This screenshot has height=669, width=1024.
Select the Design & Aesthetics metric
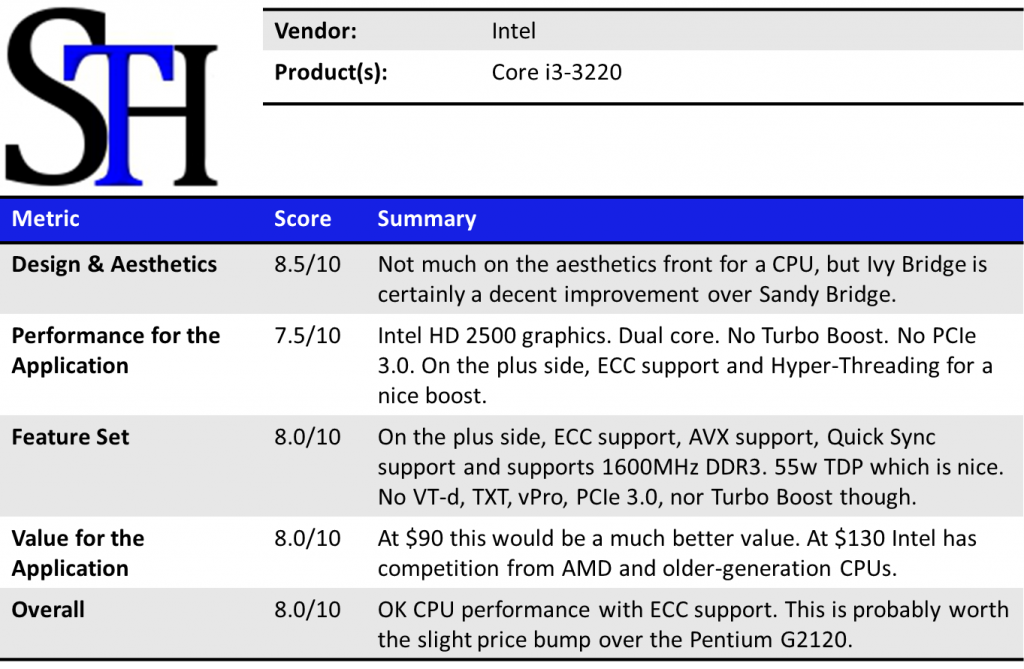114,265
